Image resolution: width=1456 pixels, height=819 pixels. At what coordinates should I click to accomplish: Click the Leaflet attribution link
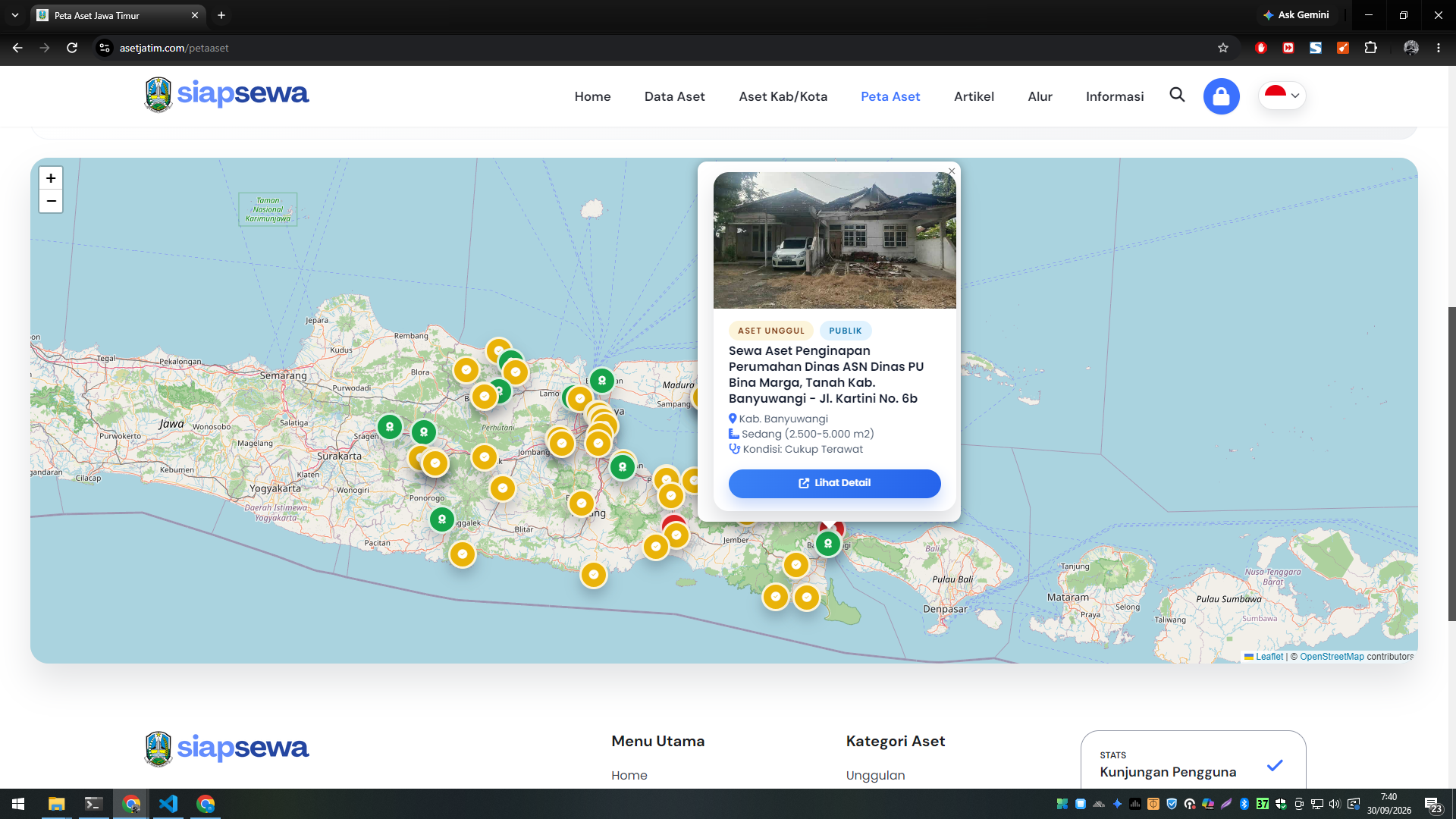1269,657
